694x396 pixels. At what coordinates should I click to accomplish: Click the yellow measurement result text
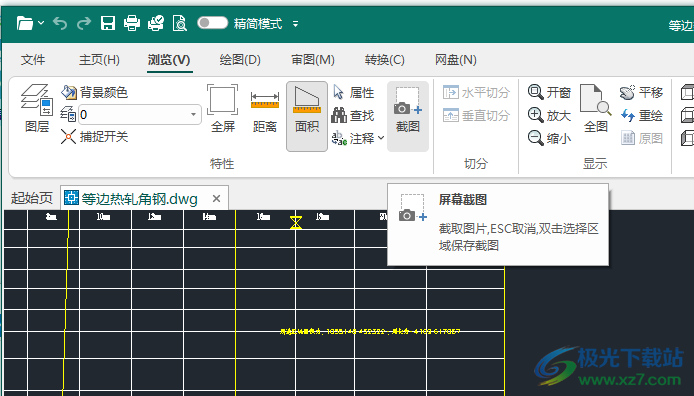tap(370, 331)
